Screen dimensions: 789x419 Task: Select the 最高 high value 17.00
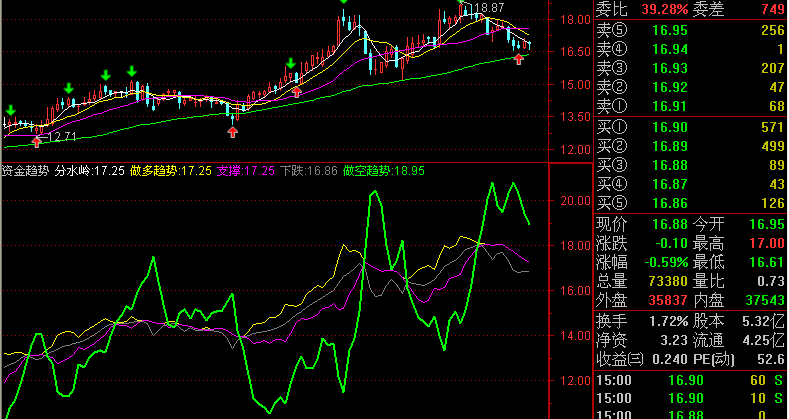point(767,243)
